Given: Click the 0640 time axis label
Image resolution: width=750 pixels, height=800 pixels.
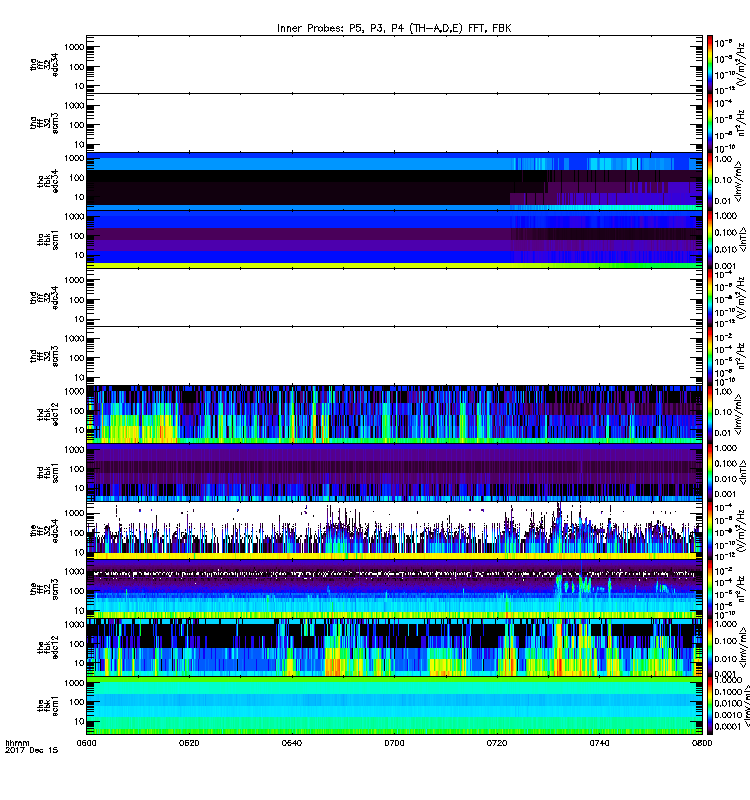Looking at the screenshot, I should (291, 743).
